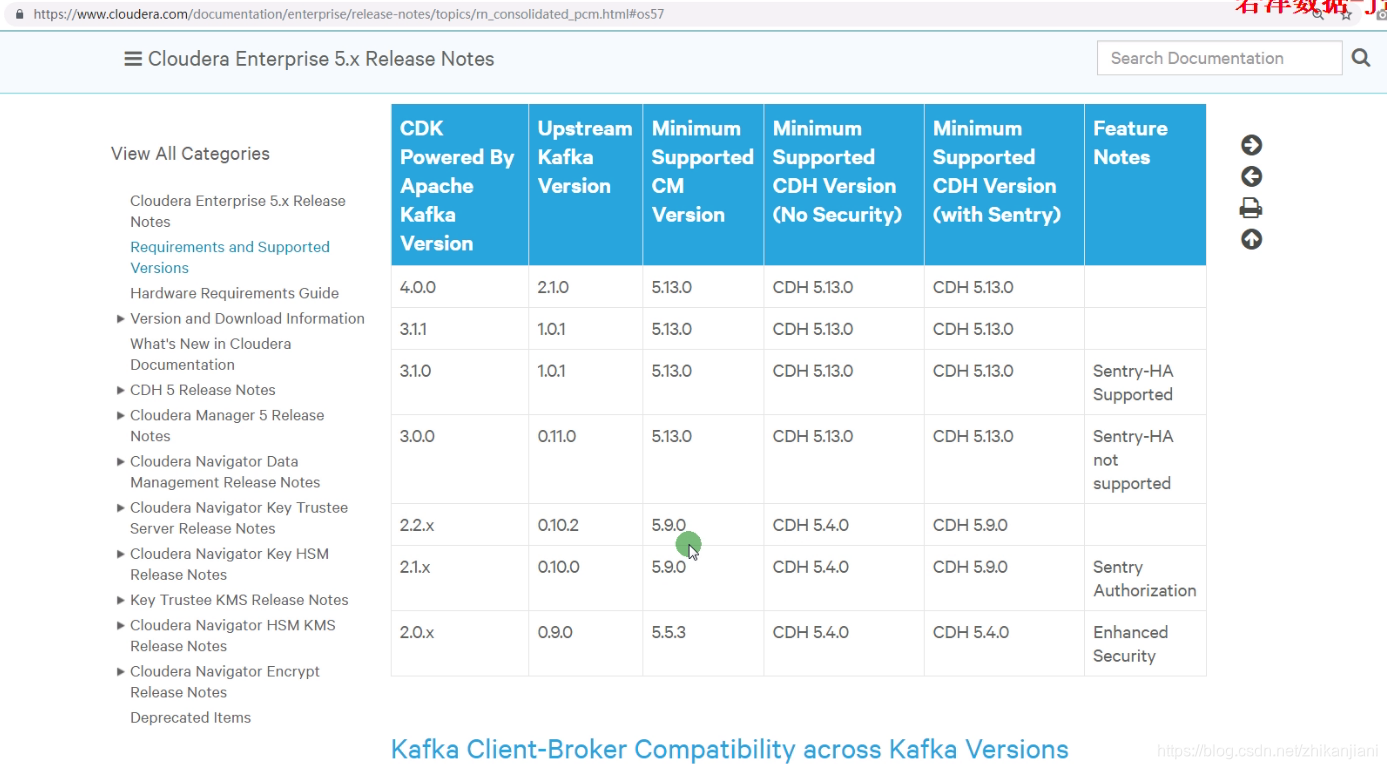This screenshot has width=1387, height=769.
Task: Expand Cloudera Manager 5 Release Notes
Action: 121,416
